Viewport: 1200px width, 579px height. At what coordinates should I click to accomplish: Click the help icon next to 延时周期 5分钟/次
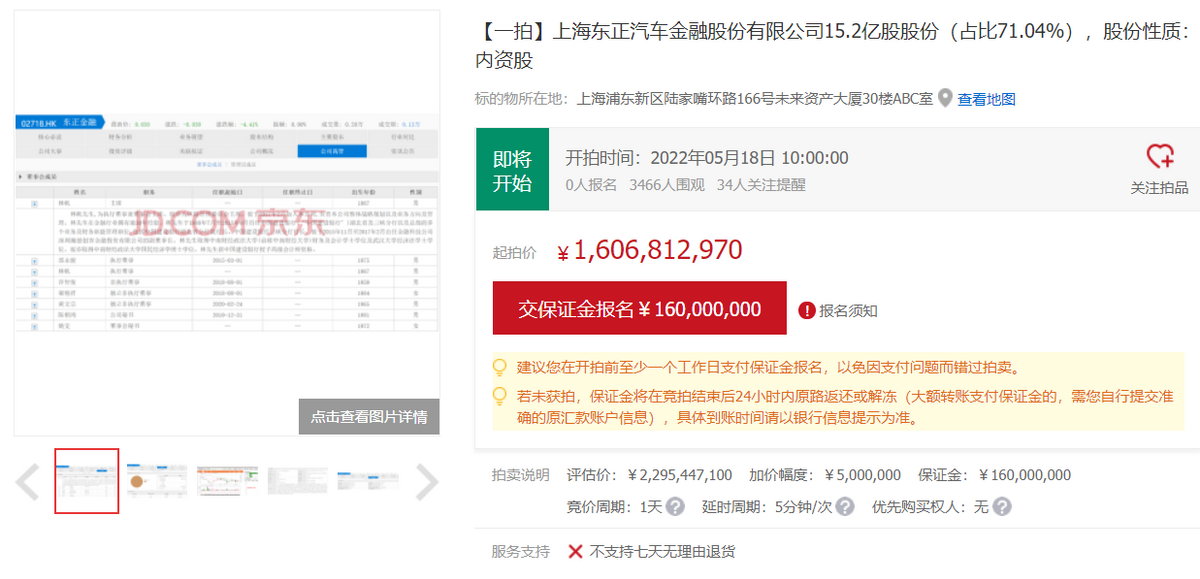[845, 507]
